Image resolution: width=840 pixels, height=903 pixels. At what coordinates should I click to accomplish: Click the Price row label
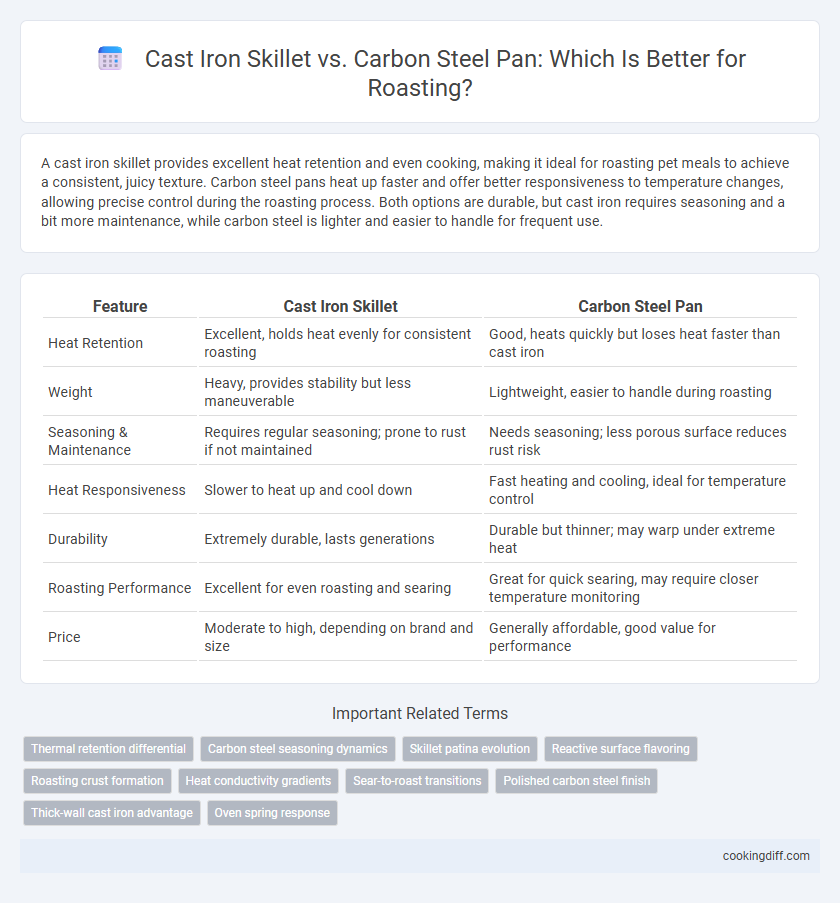coord(64,637)
